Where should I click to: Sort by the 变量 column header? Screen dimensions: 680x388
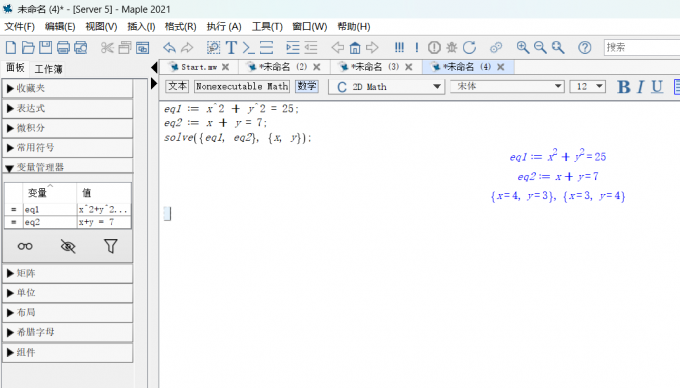point(49,192)
